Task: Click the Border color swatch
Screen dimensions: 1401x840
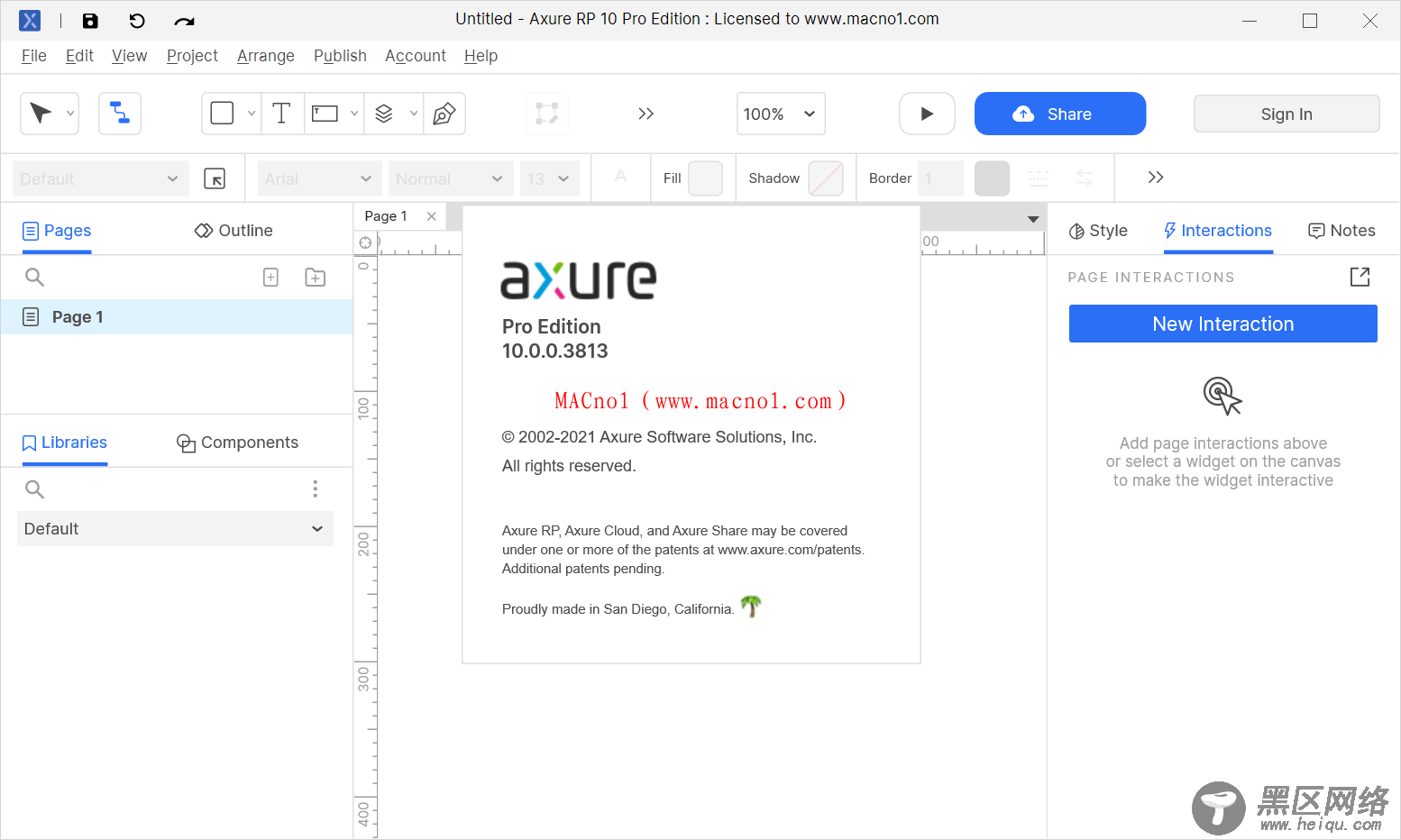Action: [992, 178]
